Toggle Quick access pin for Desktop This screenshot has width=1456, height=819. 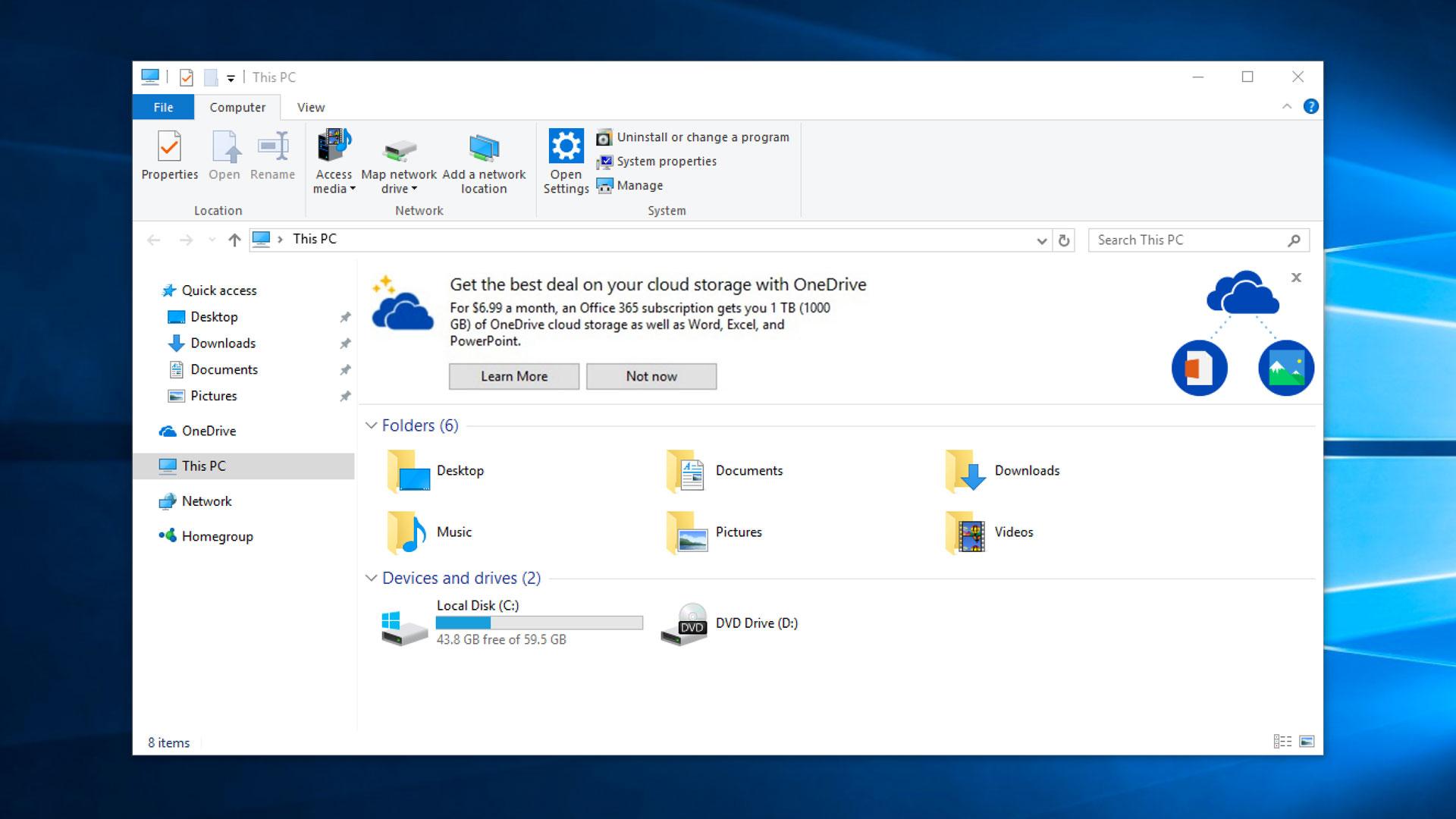point(346,316)
